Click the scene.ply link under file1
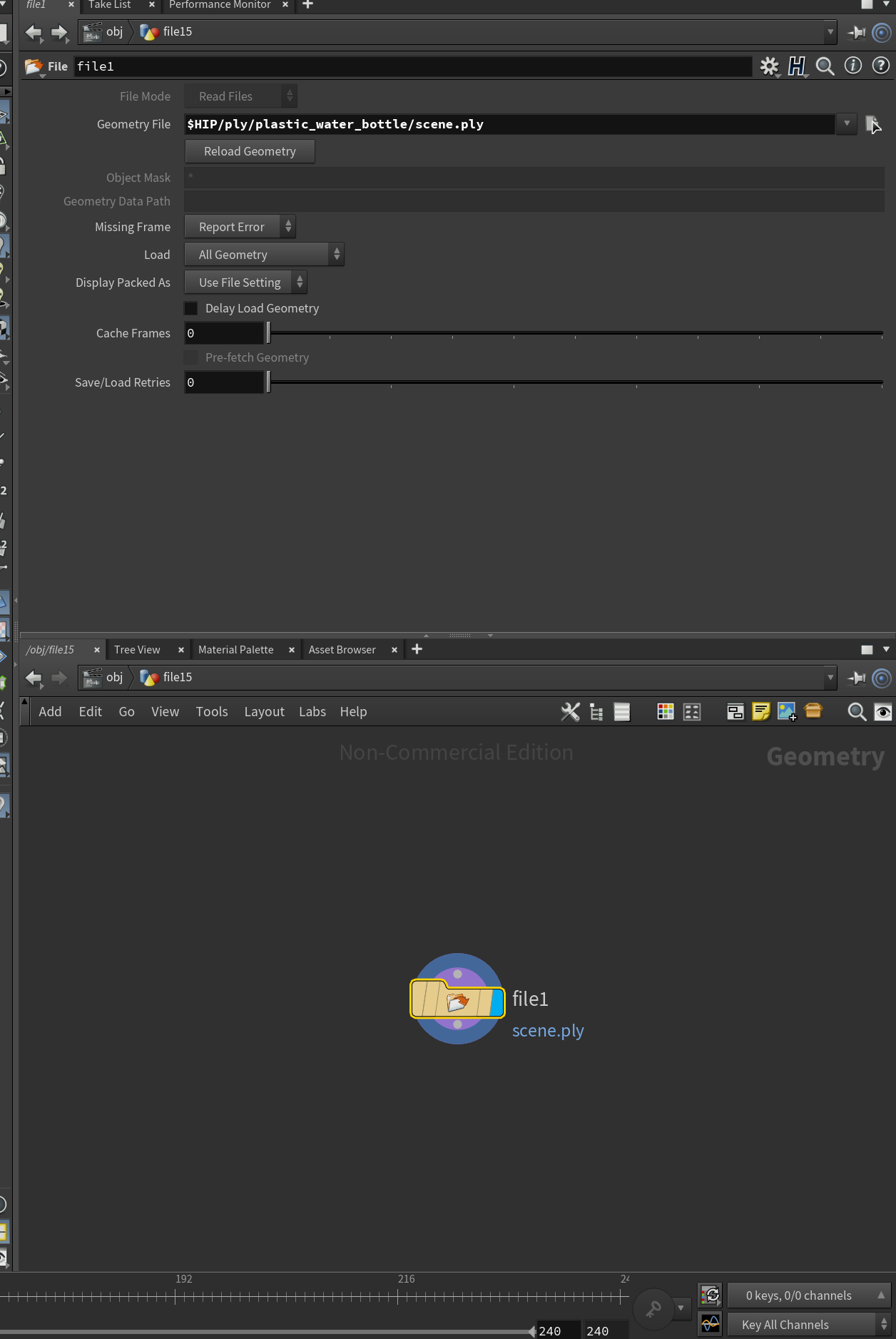This screenshot has height=1339, width=896. point(548,1031)
